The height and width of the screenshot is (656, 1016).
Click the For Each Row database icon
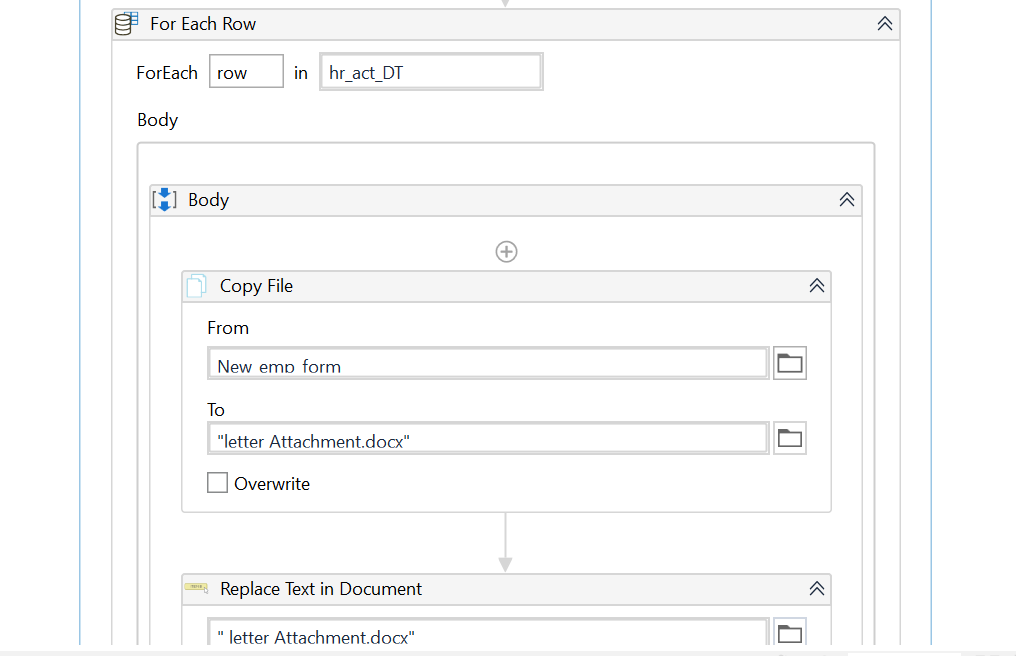[125, 23]
